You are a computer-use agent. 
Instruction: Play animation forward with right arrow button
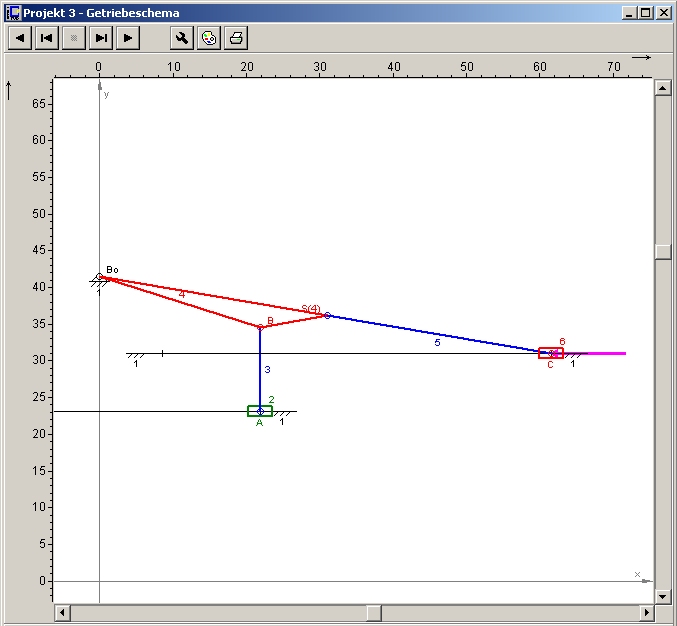[128, 38]
